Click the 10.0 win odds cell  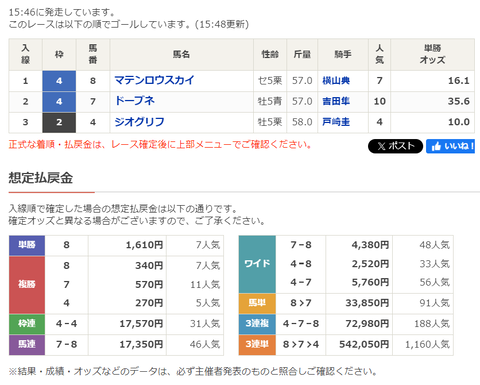[432, 122]
